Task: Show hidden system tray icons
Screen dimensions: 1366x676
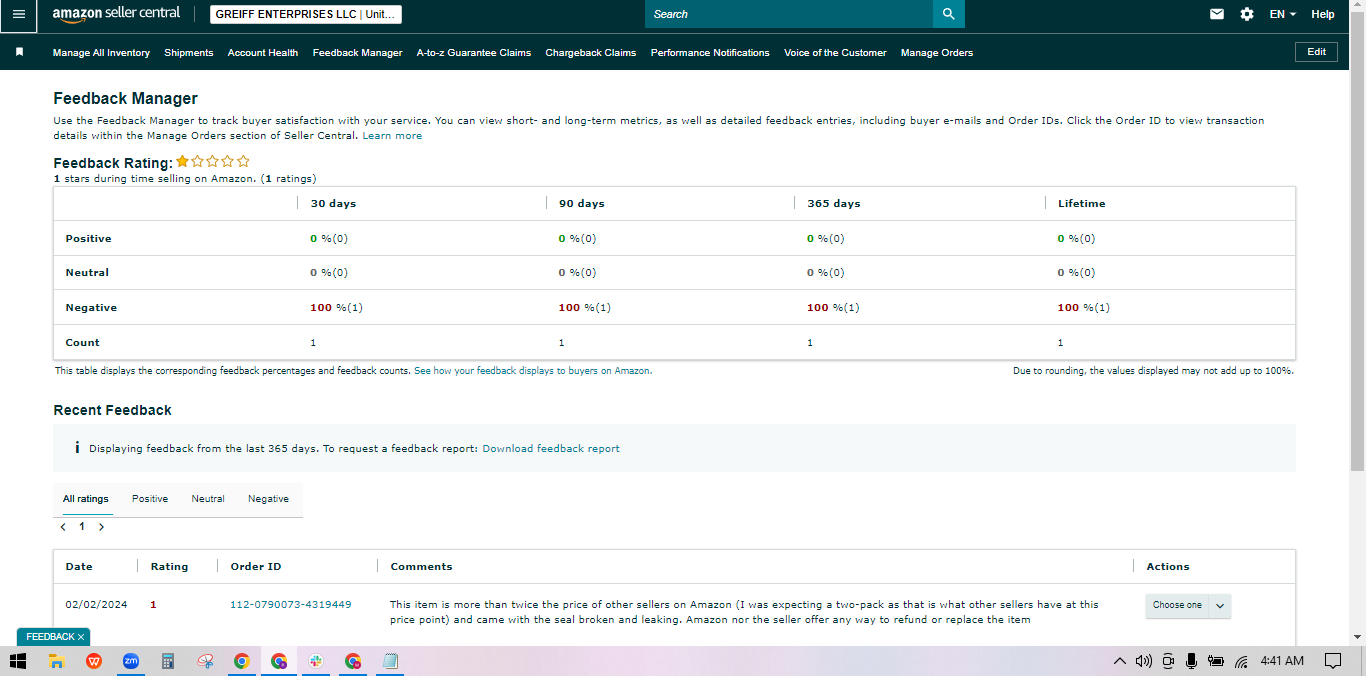Action: [1119, 661]
